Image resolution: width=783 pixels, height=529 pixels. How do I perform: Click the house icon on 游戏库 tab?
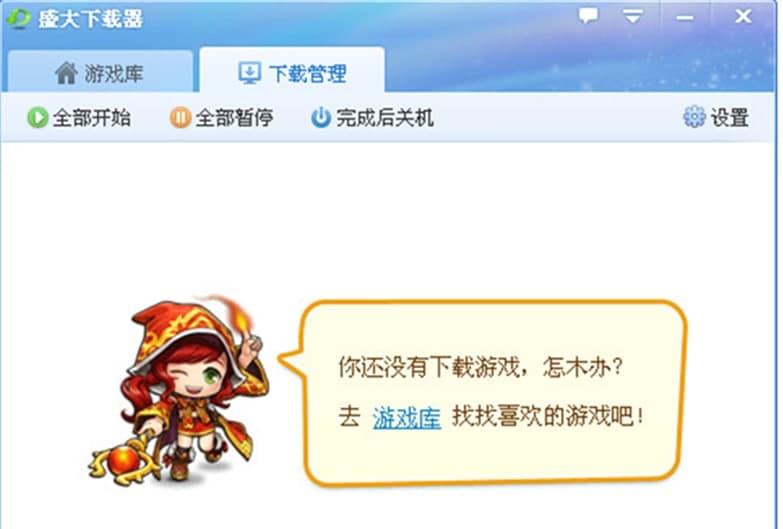point(66,73)
